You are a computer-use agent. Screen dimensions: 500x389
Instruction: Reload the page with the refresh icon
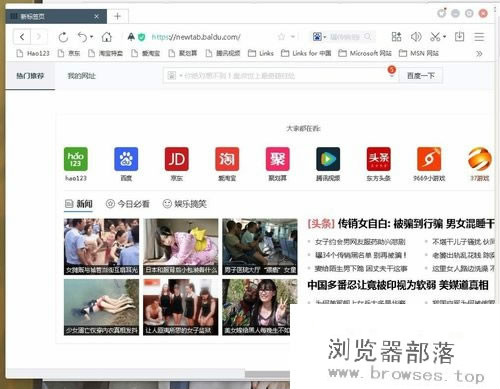[x=63, y=37]
